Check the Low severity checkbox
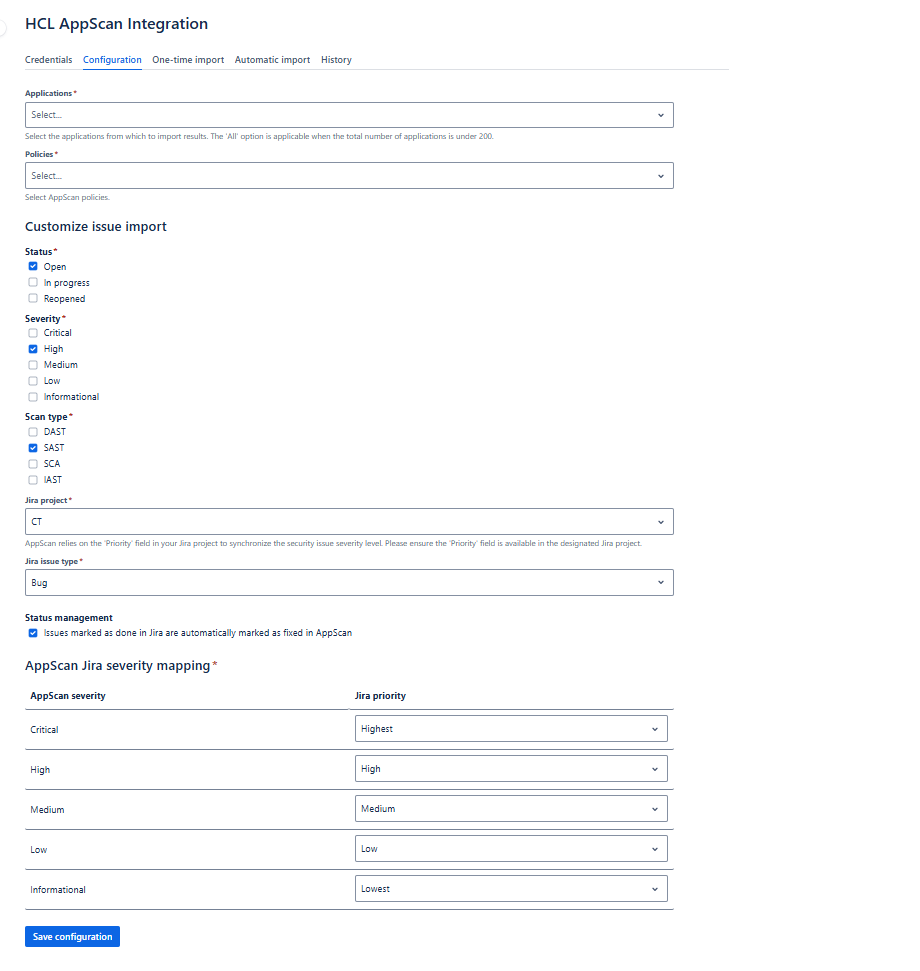The height and width of the screenshot is (971, 920). point(33,381)
